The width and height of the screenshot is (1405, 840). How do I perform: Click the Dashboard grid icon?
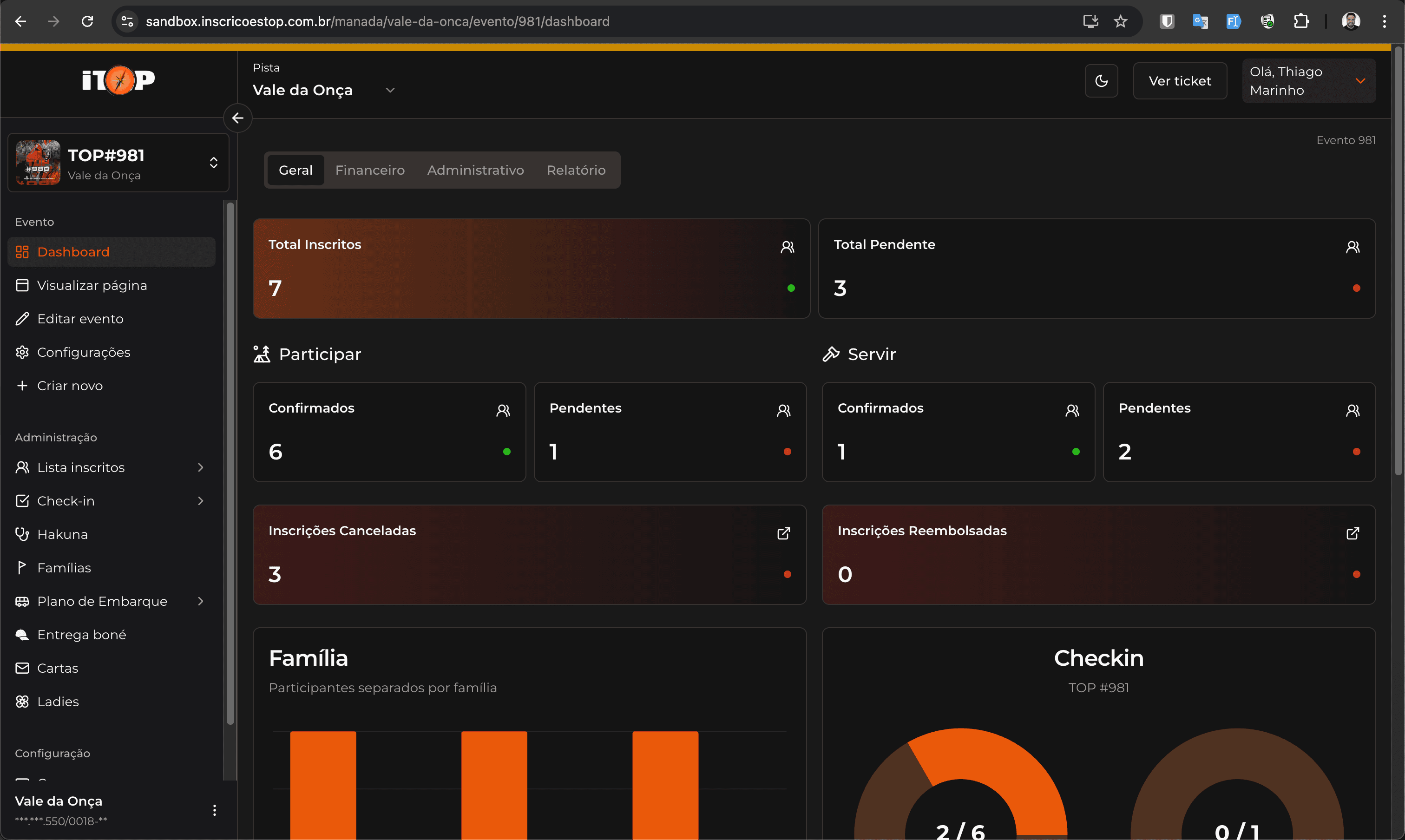coord(22,252)
